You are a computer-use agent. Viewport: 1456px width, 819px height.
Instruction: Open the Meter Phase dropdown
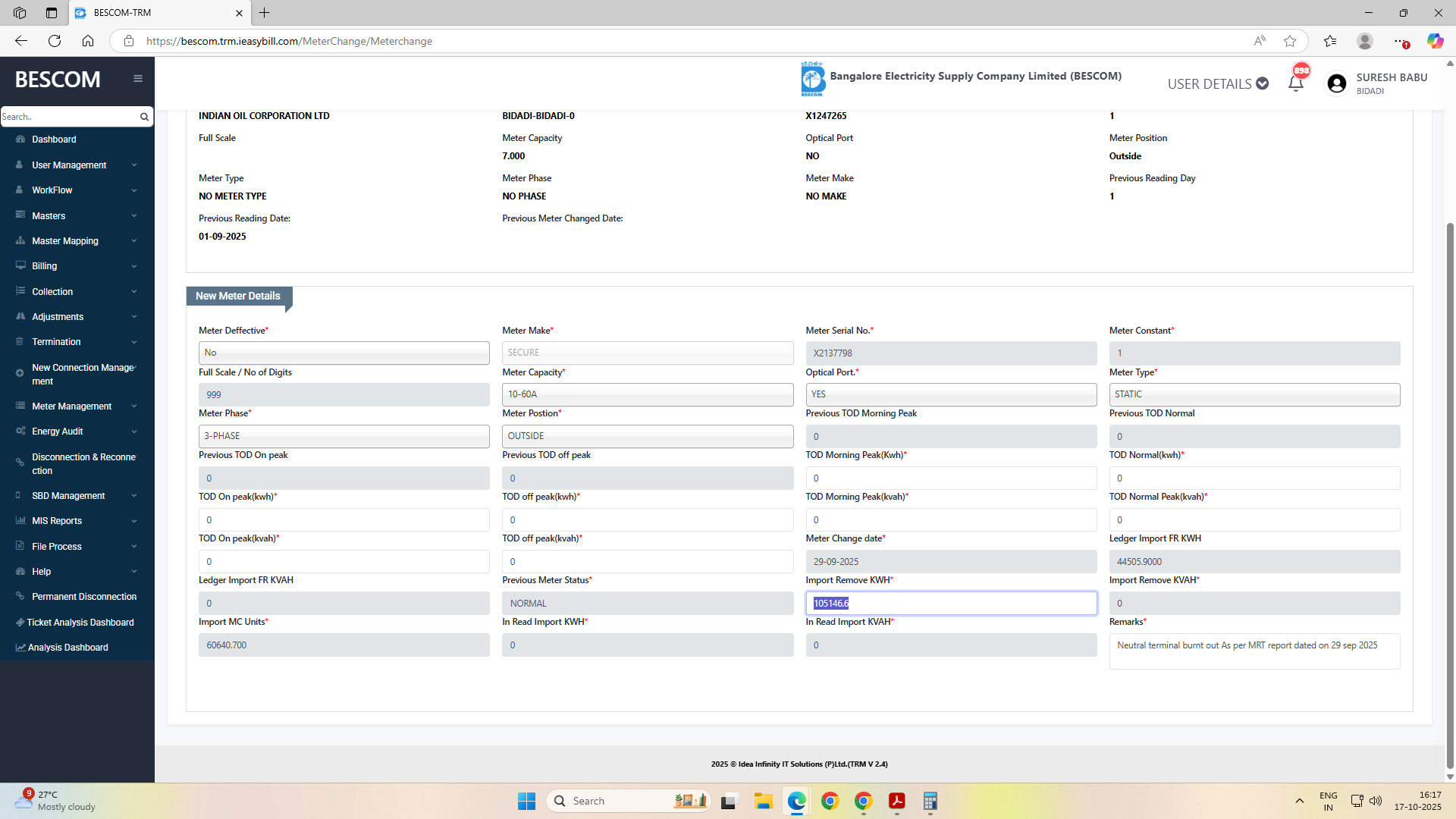coord(344,436)
